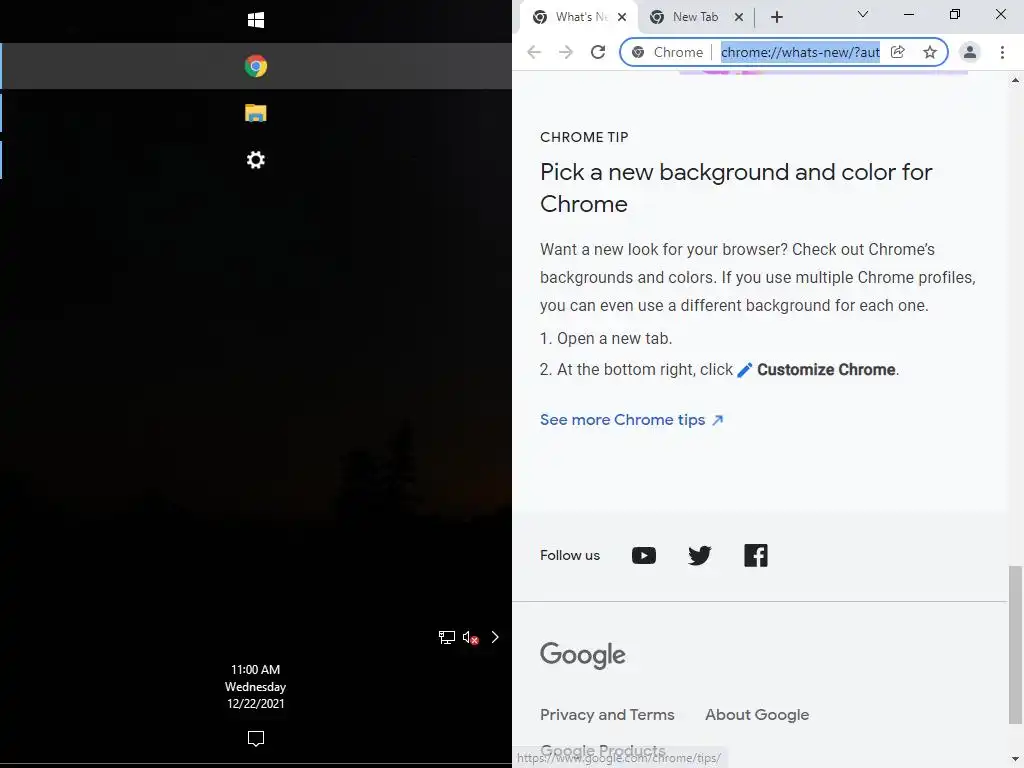This screenshot has height=768, width=1024.
Task: Open Settings gear in the taskbar
Action: [x=255, y=160]
